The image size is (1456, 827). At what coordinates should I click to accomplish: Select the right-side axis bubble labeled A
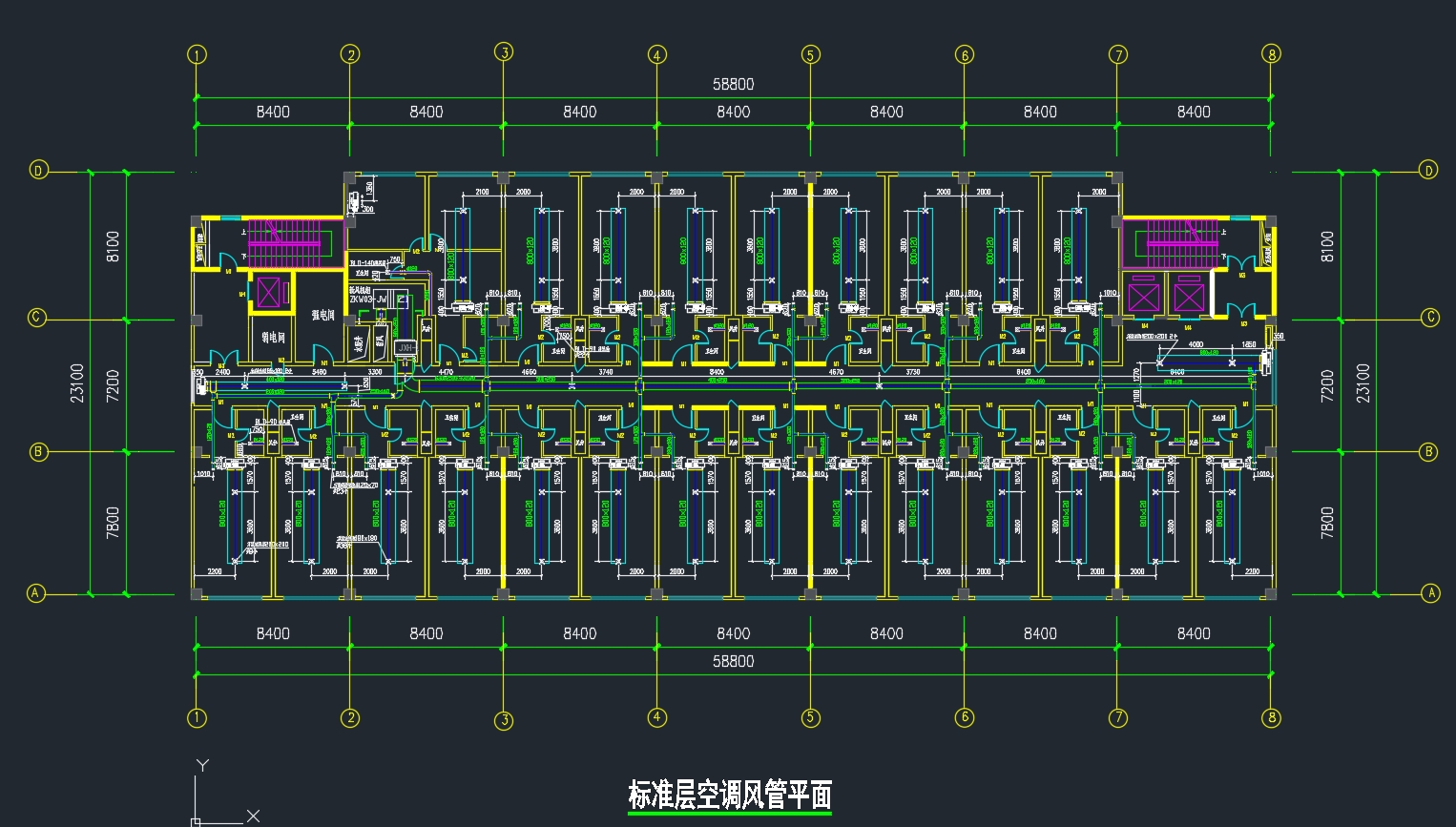[1430, 593]
